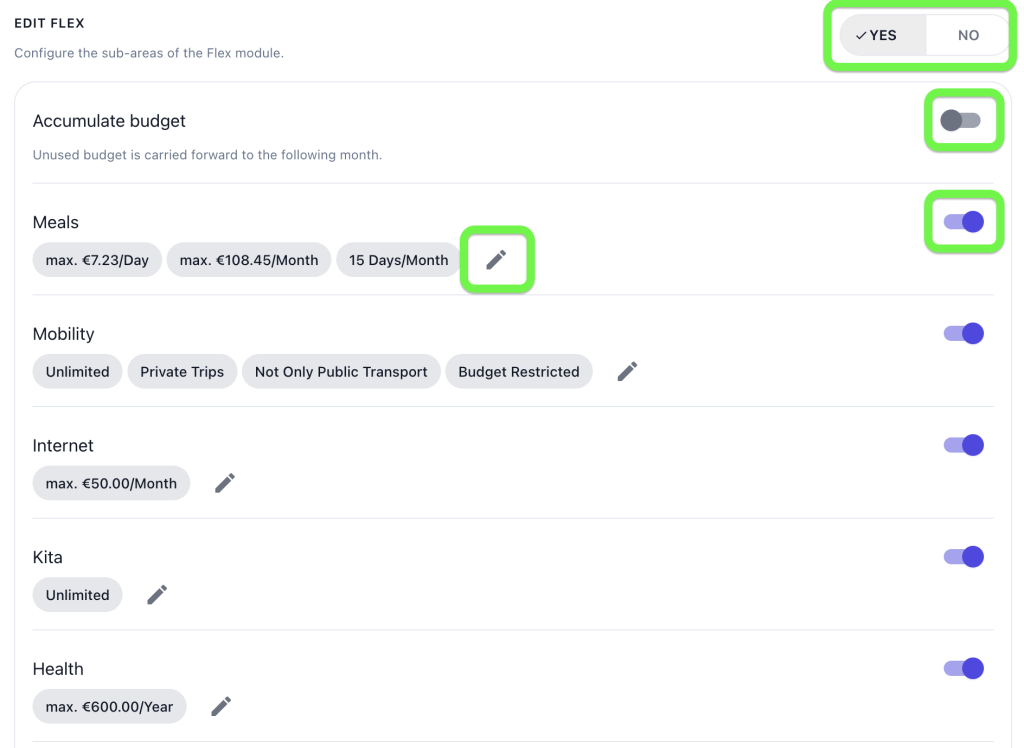Click the max. €600.00/Year chip

[109, 707]
